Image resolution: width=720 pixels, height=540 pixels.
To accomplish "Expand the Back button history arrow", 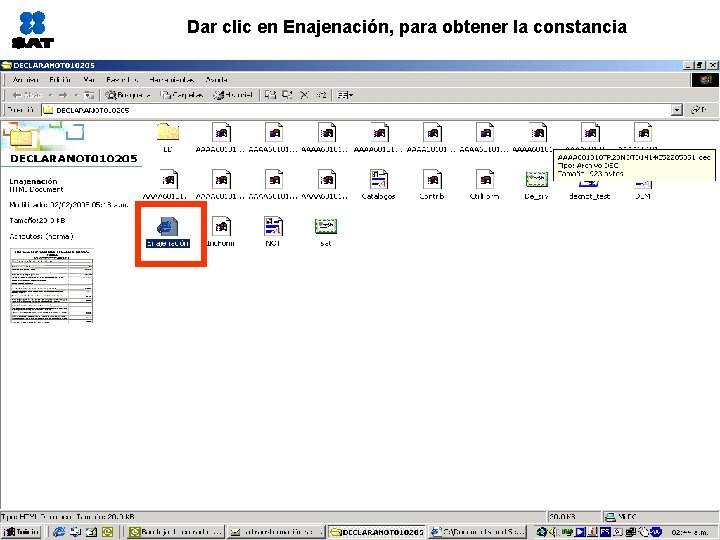I will coord(50,95).
